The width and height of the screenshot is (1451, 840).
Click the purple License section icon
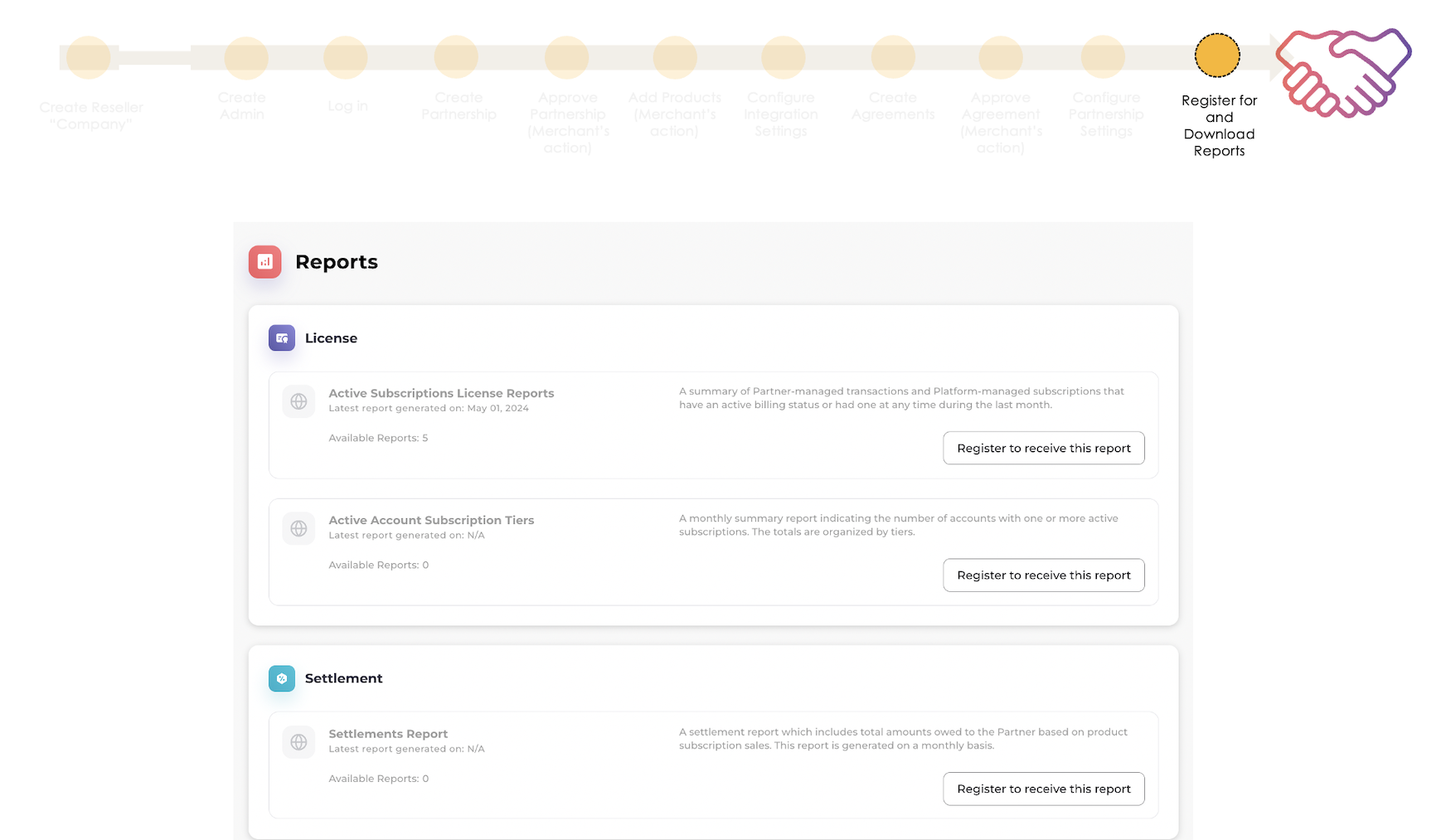pyautogui.click(x=282, y=338)
